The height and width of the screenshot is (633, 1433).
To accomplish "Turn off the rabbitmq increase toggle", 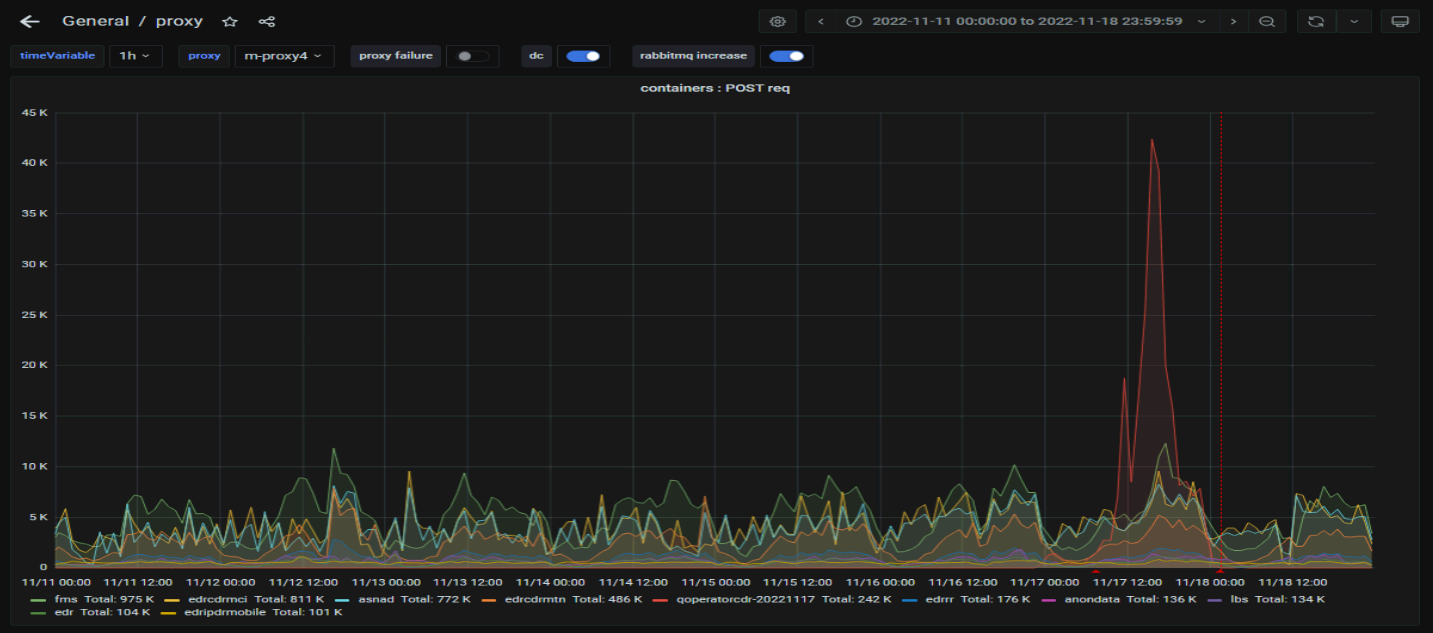I will coord(786,56).
